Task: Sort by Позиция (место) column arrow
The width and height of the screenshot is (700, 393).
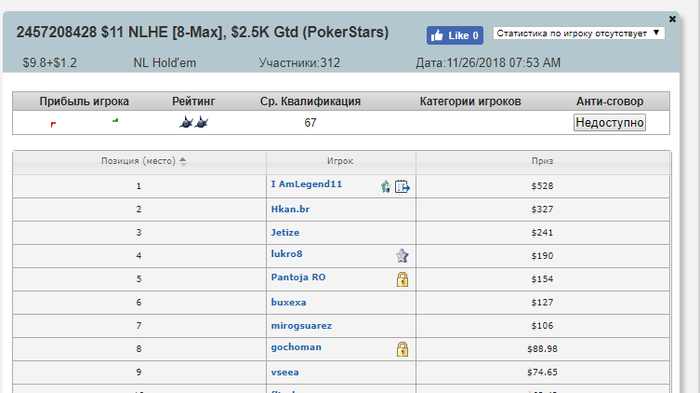Action: point(183,161)
